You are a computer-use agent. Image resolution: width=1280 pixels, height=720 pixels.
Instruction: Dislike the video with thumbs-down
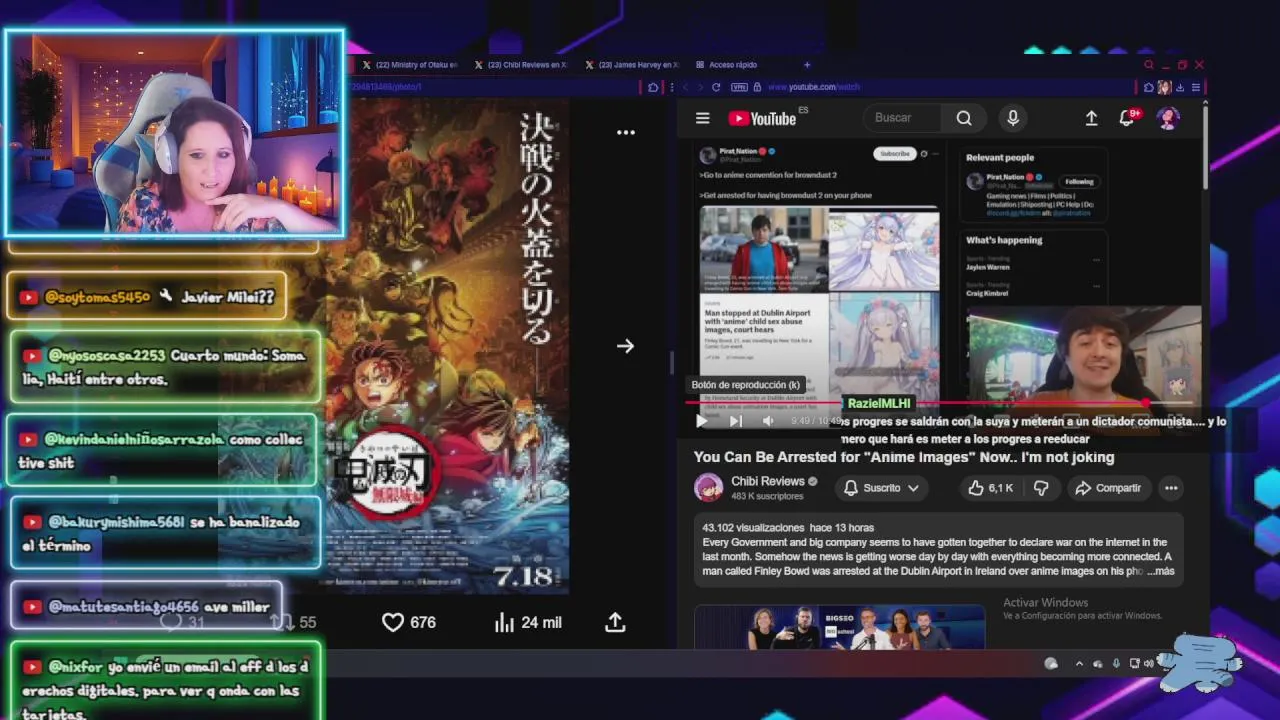point(1041,488)
